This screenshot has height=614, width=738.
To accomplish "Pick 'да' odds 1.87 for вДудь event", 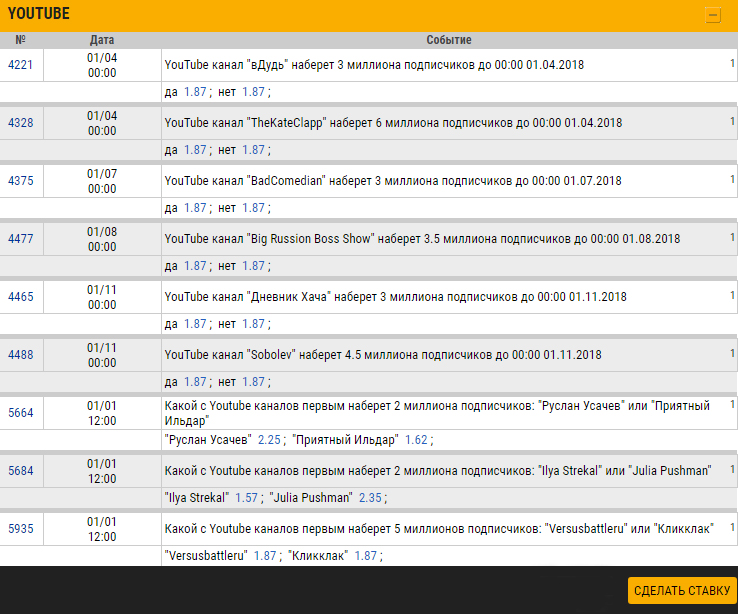I will click(195, 92).
